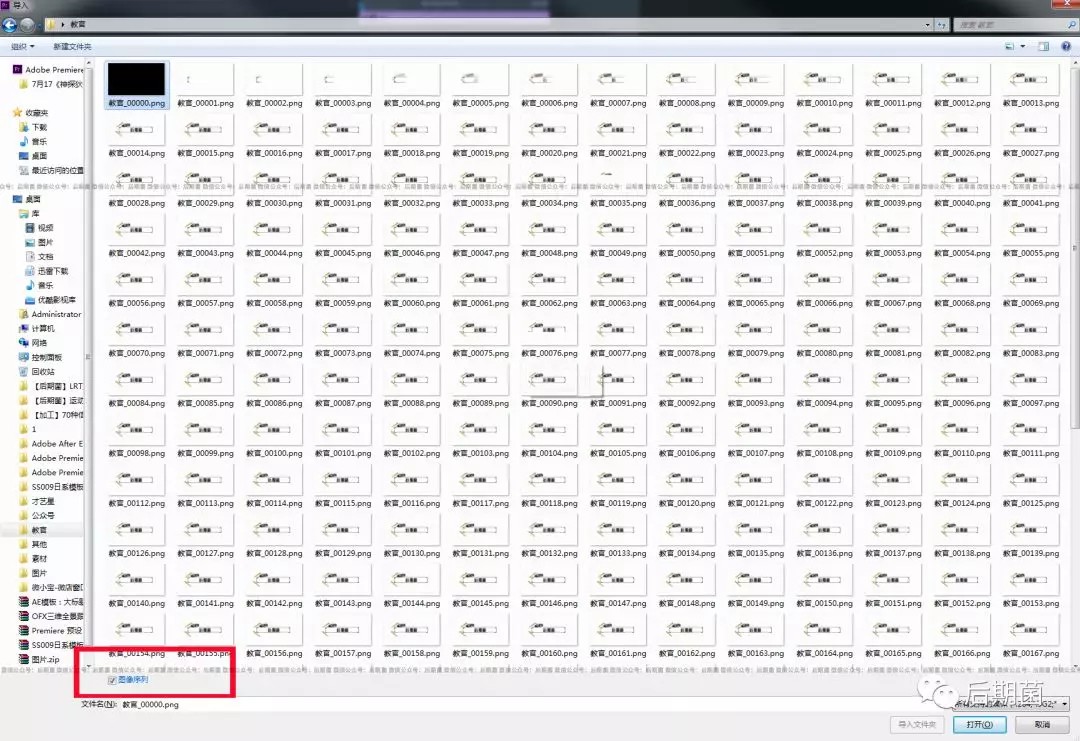Expand the address bar history dropdown arrow
This screenshot has width=1080, height=741.
click(x=926, y=24)
